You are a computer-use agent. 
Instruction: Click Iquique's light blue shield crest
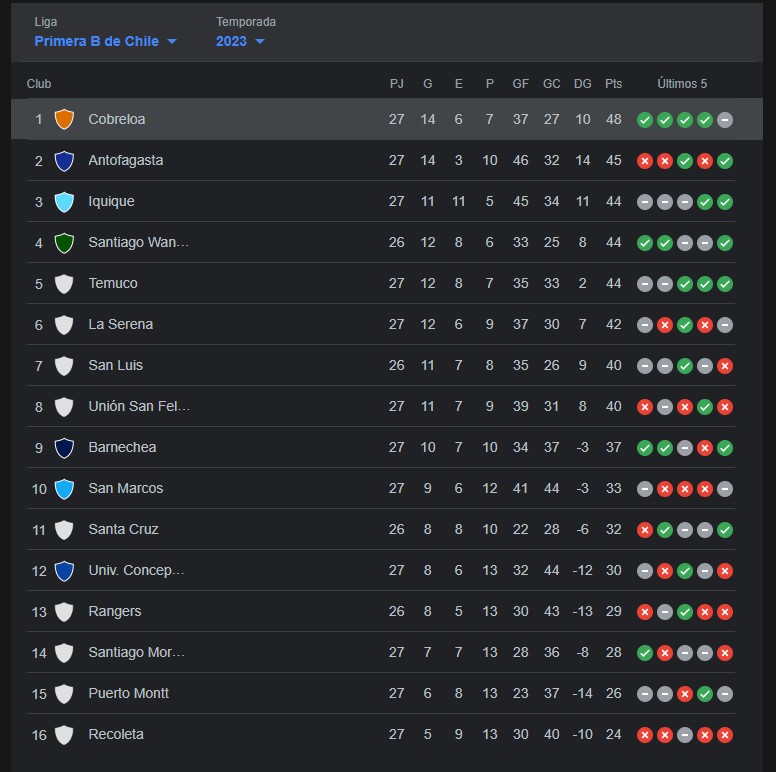pyautogui.click(x=64, y=202)
